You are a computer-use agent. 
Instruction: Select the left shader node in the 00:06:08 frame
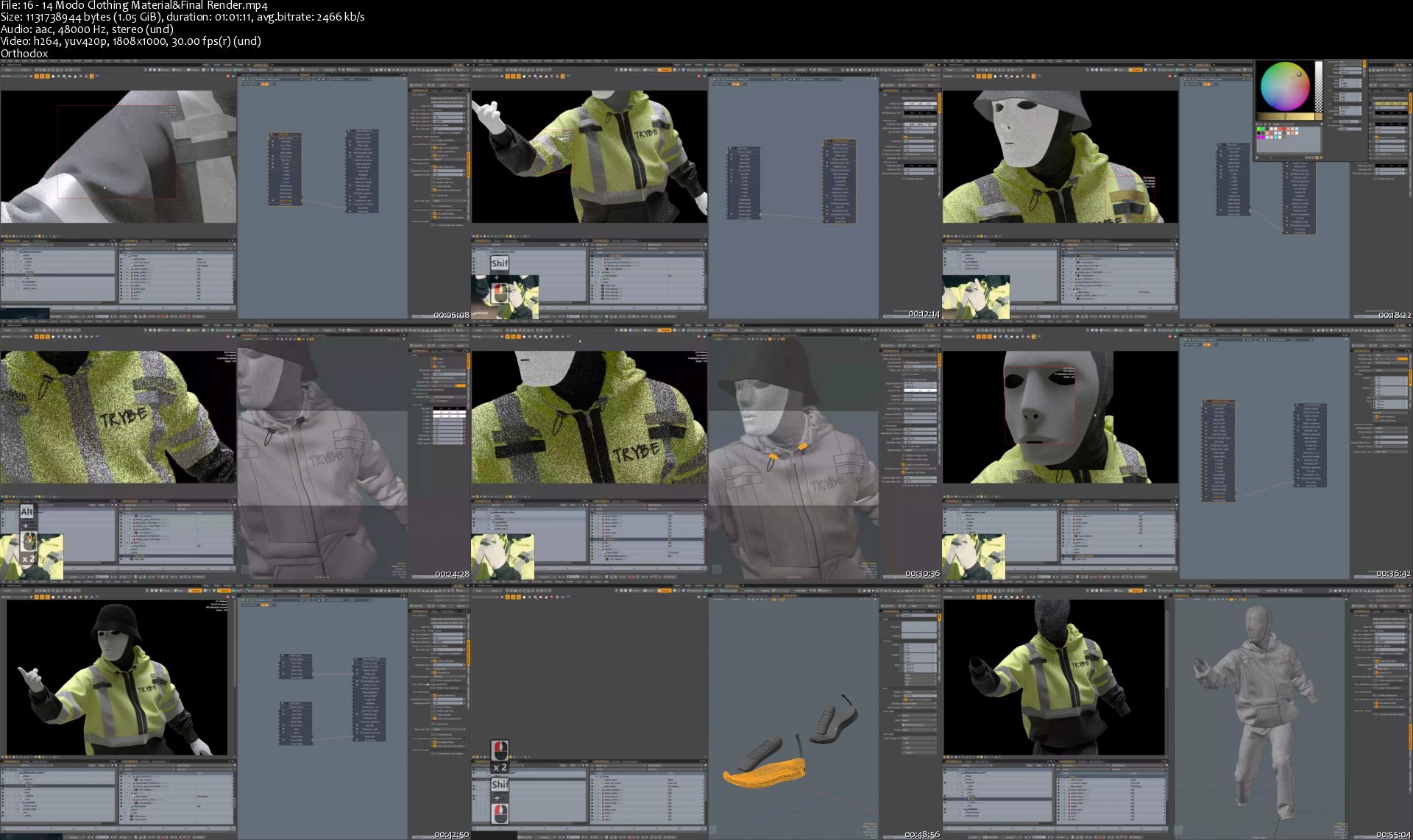click(285, 171)
